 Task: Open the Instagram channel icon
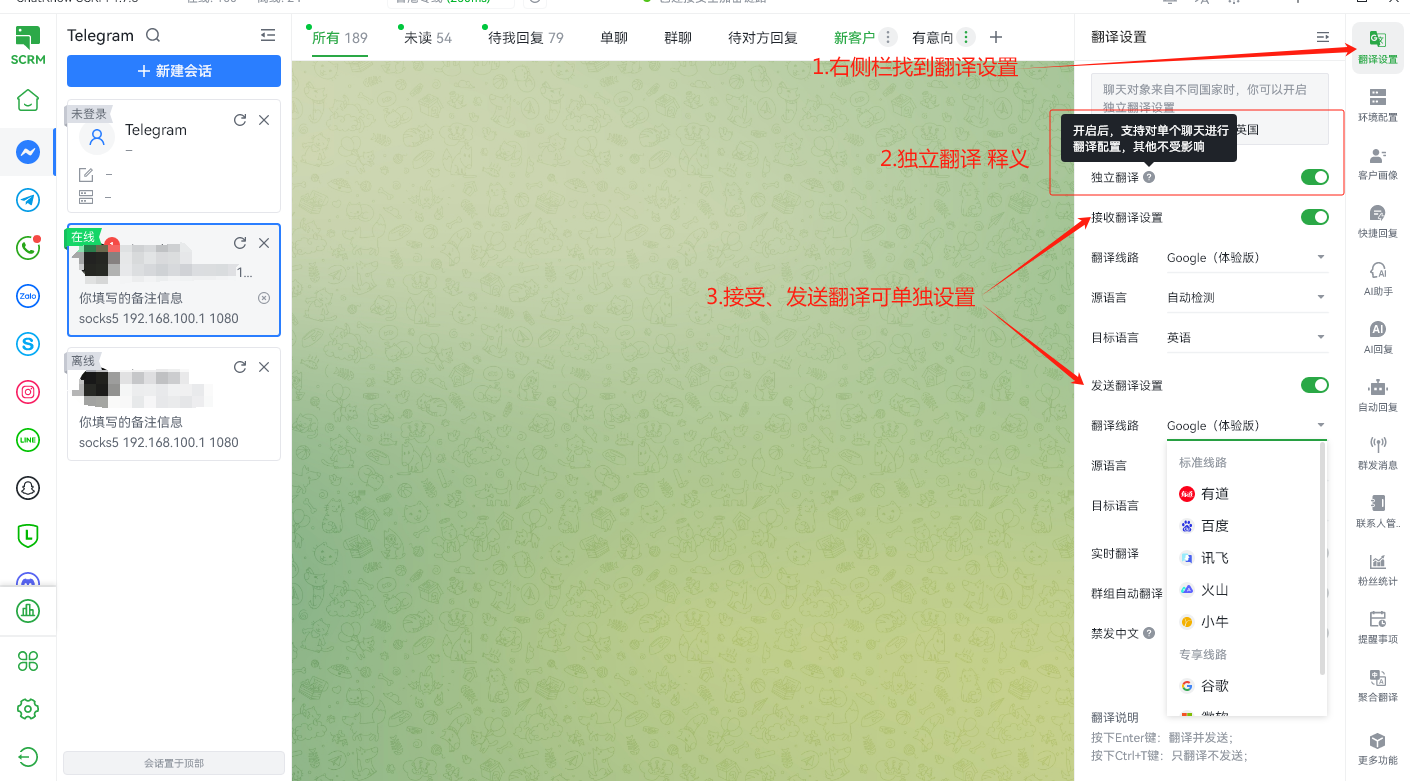click(x=28, y=392)
